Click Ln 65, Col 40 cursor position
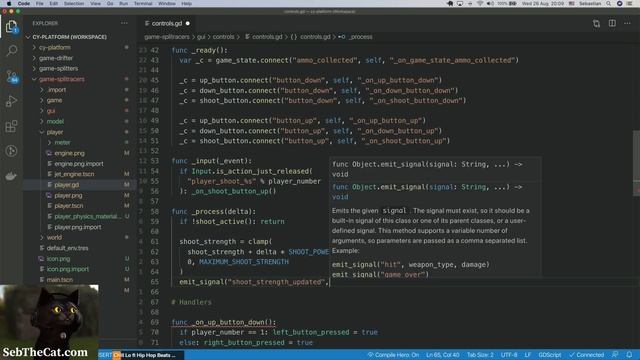The width and height of the screenshot is (640, 360). point(442,355)
